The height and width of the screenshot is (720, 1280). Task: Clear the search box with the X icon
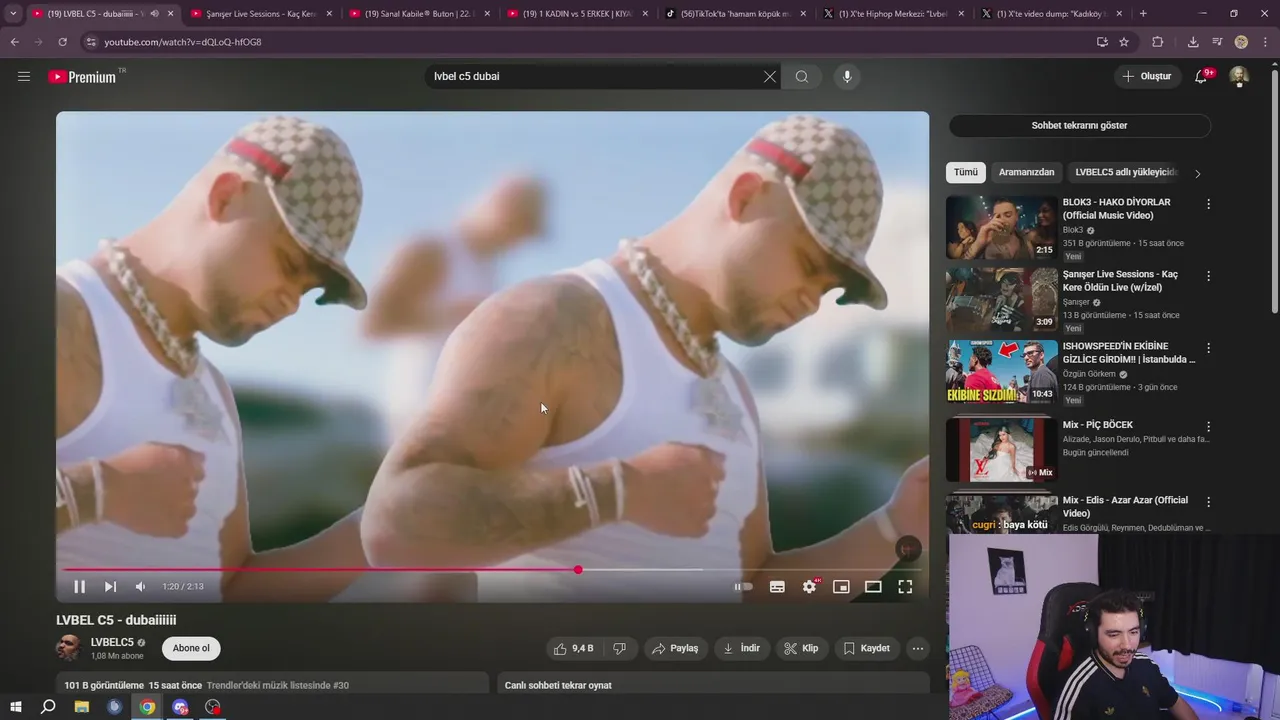click(770, 76)
